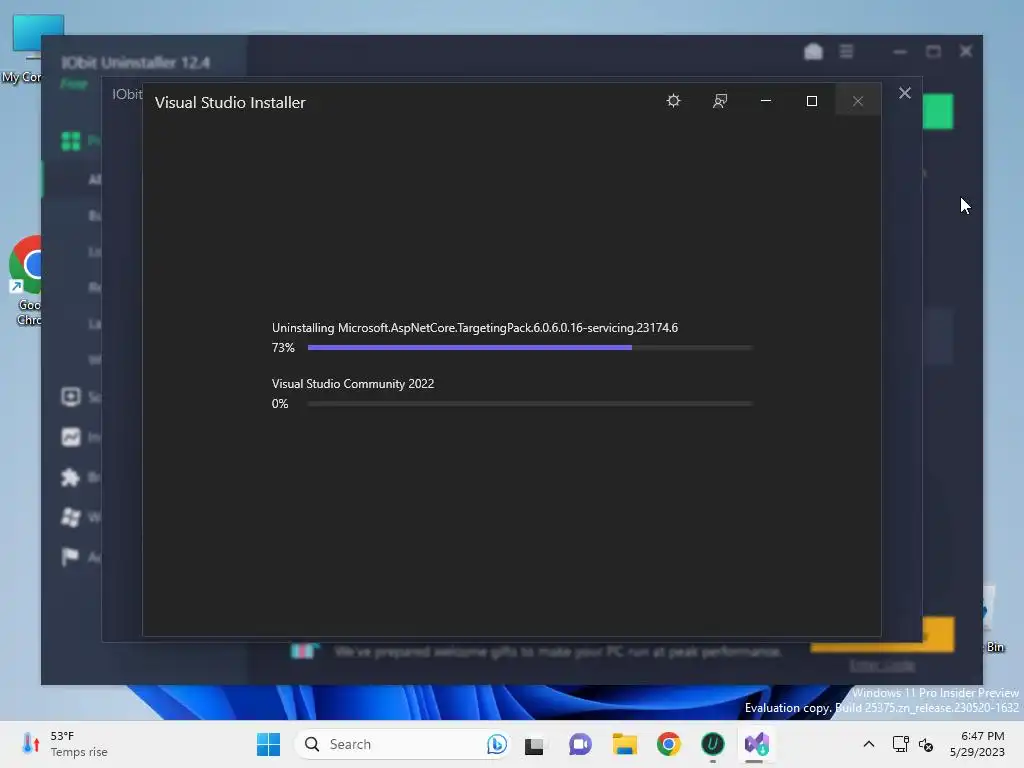Open the Windows Start menu
Image resolution: width=1024 pixels, height=768 pixels.
click(x=268, y=744)
